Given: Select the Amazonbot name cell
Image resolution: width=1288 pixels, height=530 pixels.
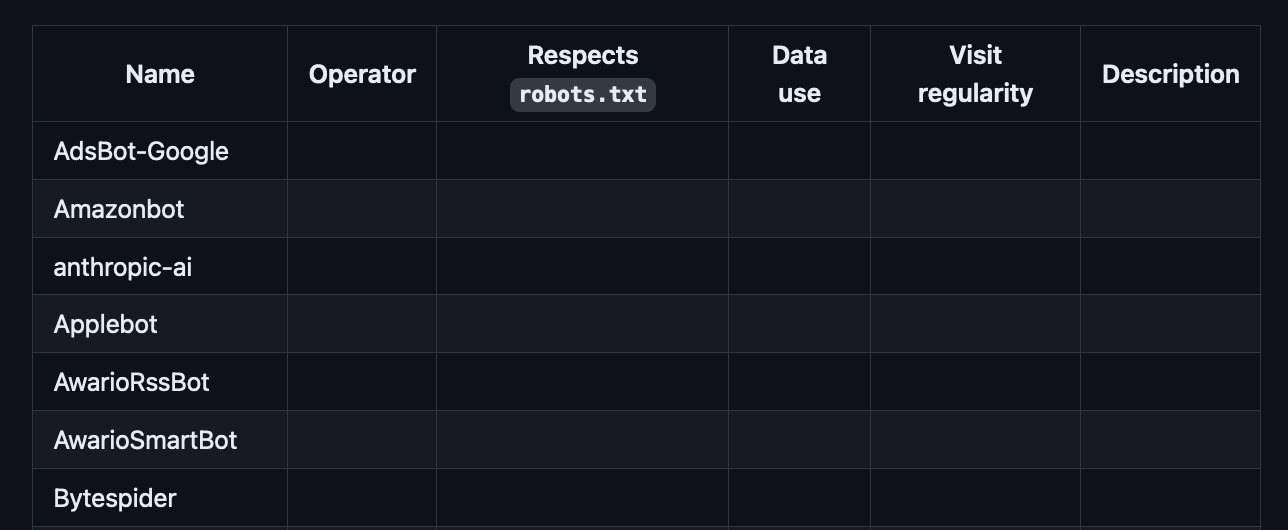Looking at the screenshot, I should coord(119,209).
